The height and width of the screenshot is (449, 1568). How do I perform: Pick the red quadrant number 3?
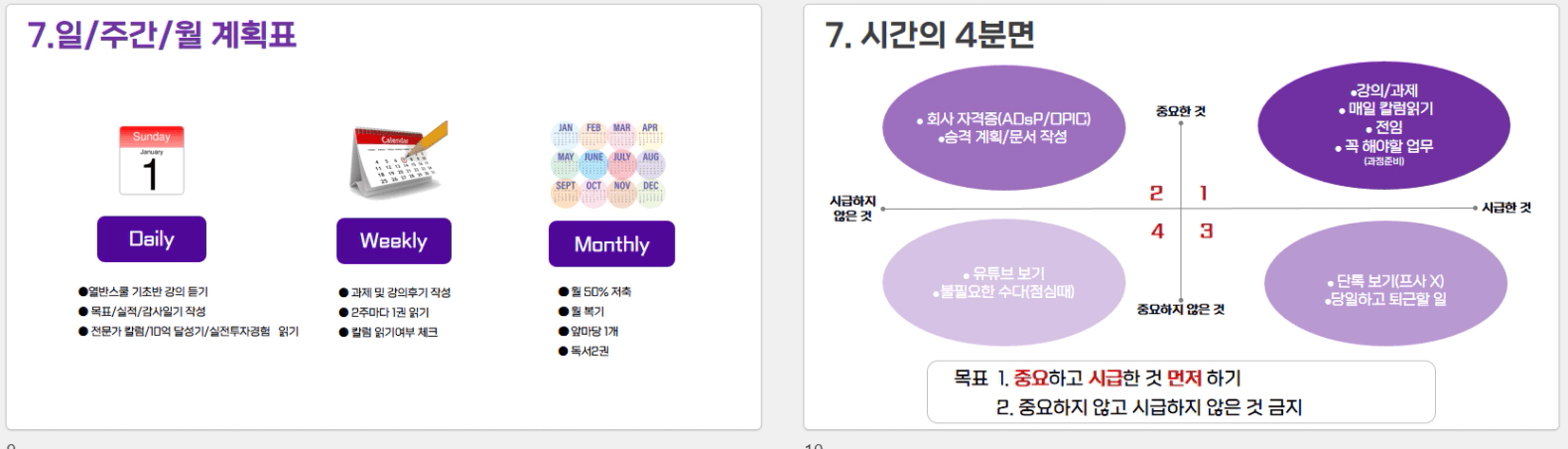[1206, 231]
